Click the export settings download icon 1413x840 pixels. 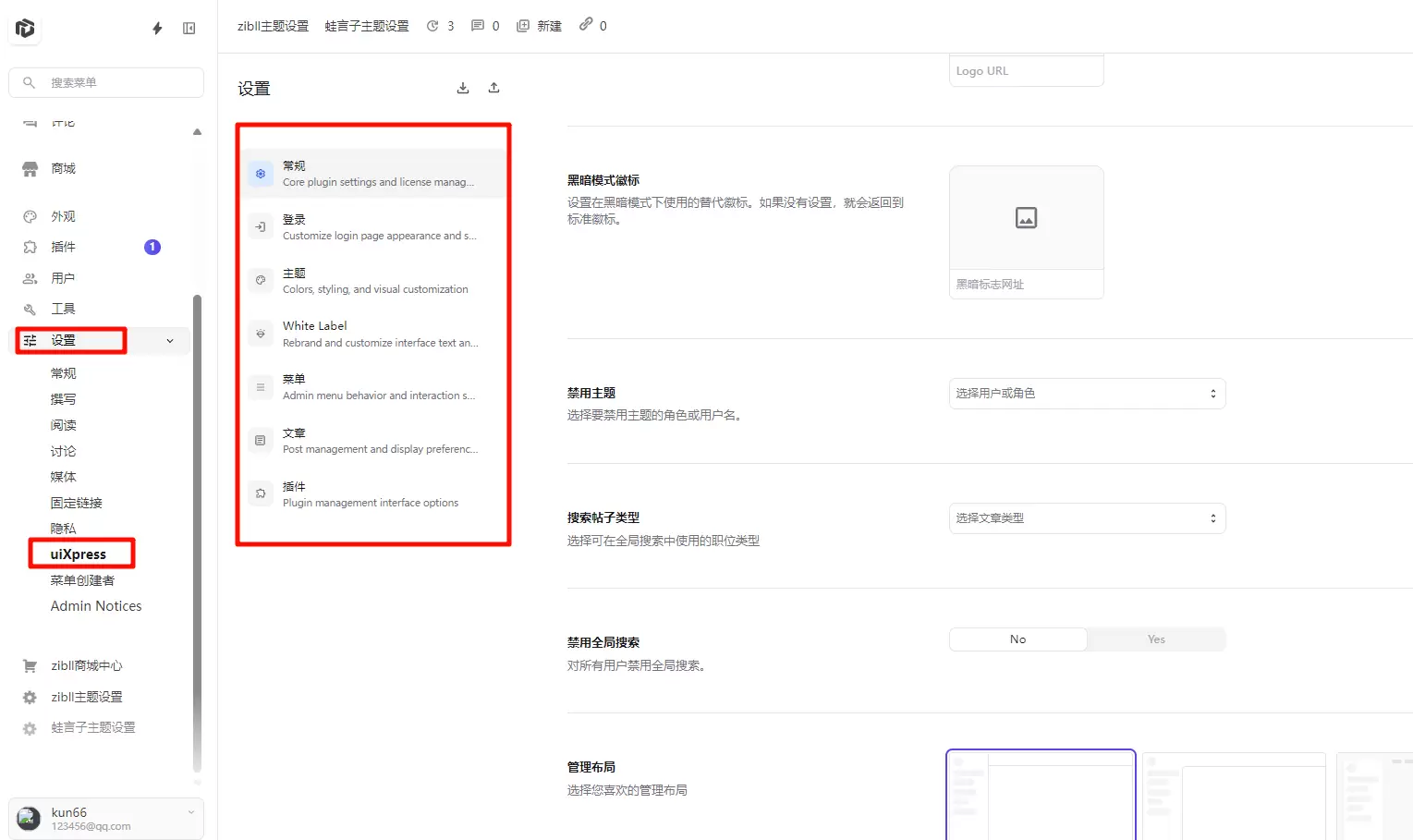[462, 87]
